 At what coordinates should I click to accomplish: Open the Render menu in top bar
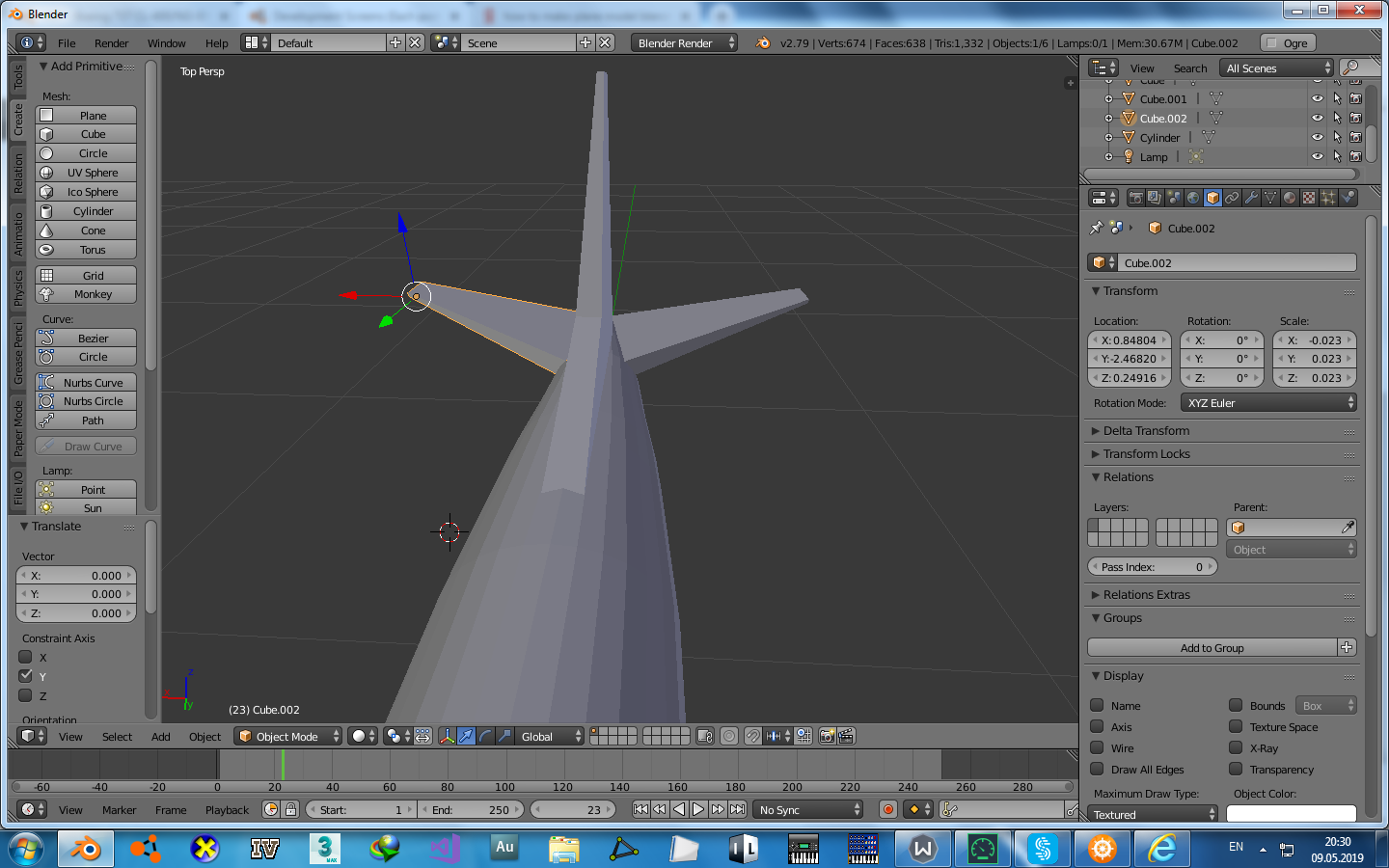click(111, 43)
